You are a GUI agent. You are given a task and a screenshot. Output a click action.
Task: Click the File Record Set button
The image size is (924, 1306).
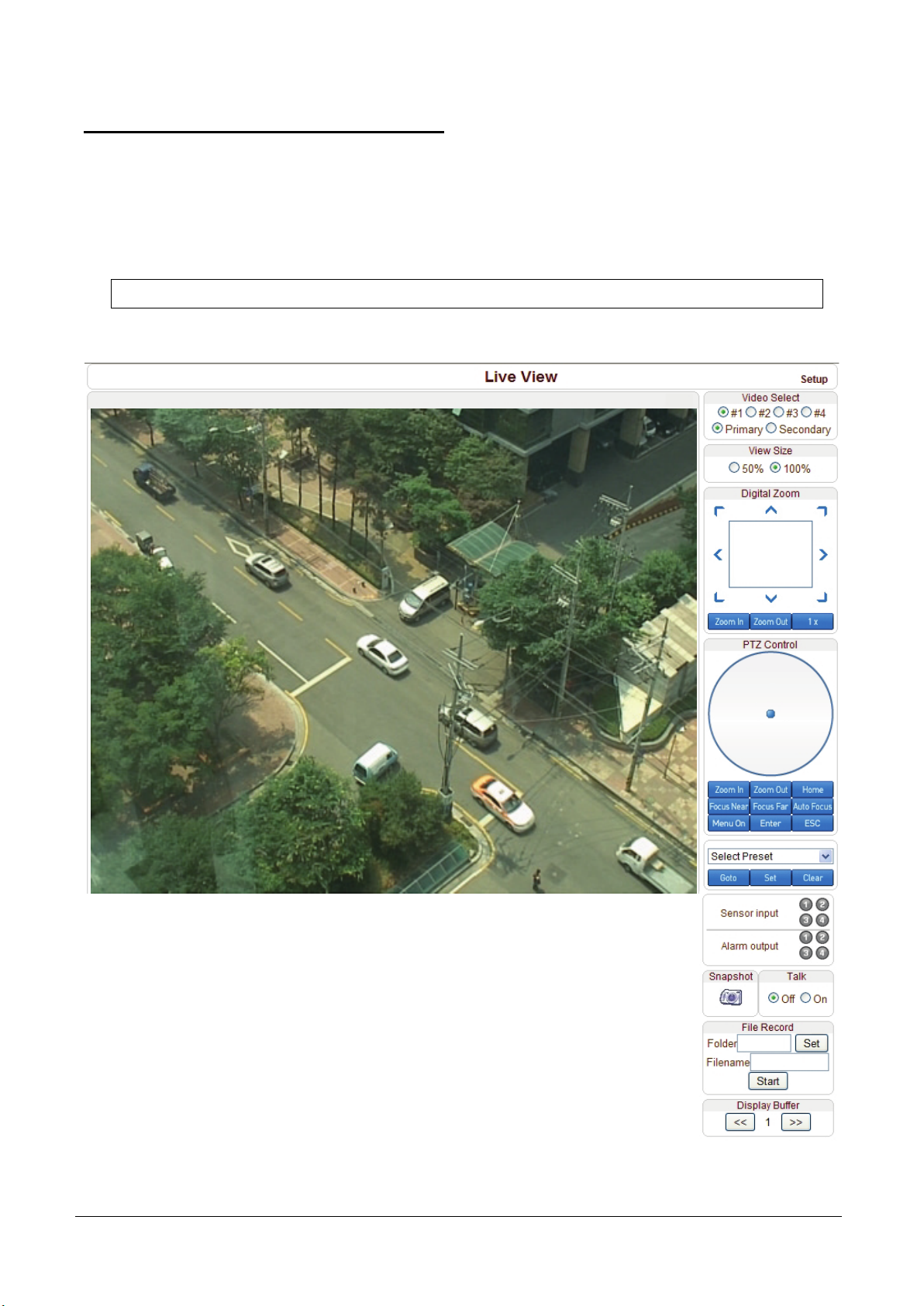(812, 1043)
